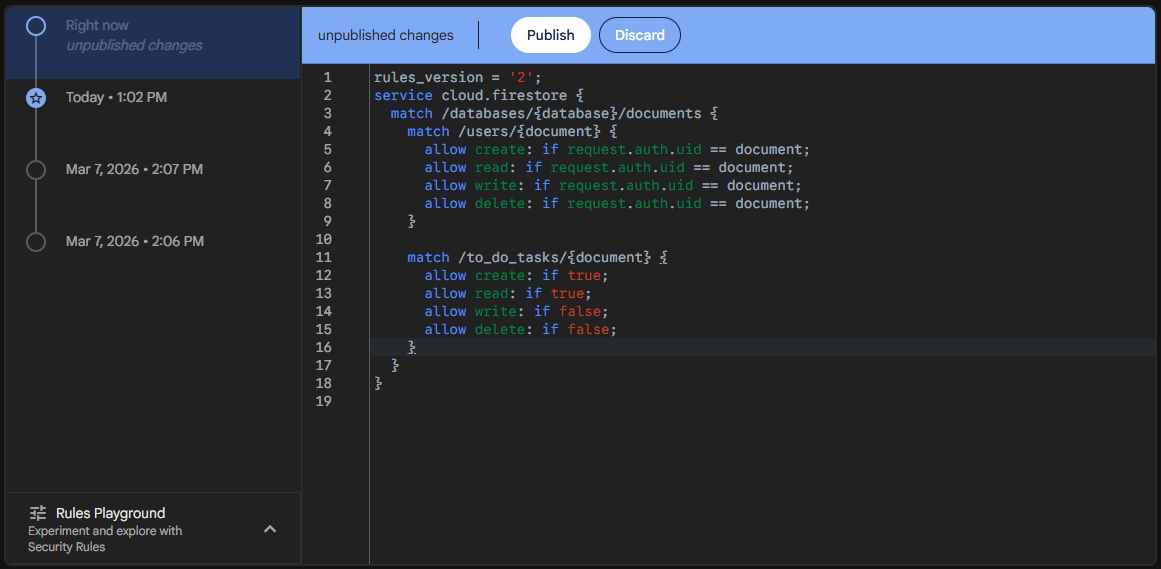
Task: Select the Mar 7, 2026 2:07 PM circle marker
Action: click(36, 170)
